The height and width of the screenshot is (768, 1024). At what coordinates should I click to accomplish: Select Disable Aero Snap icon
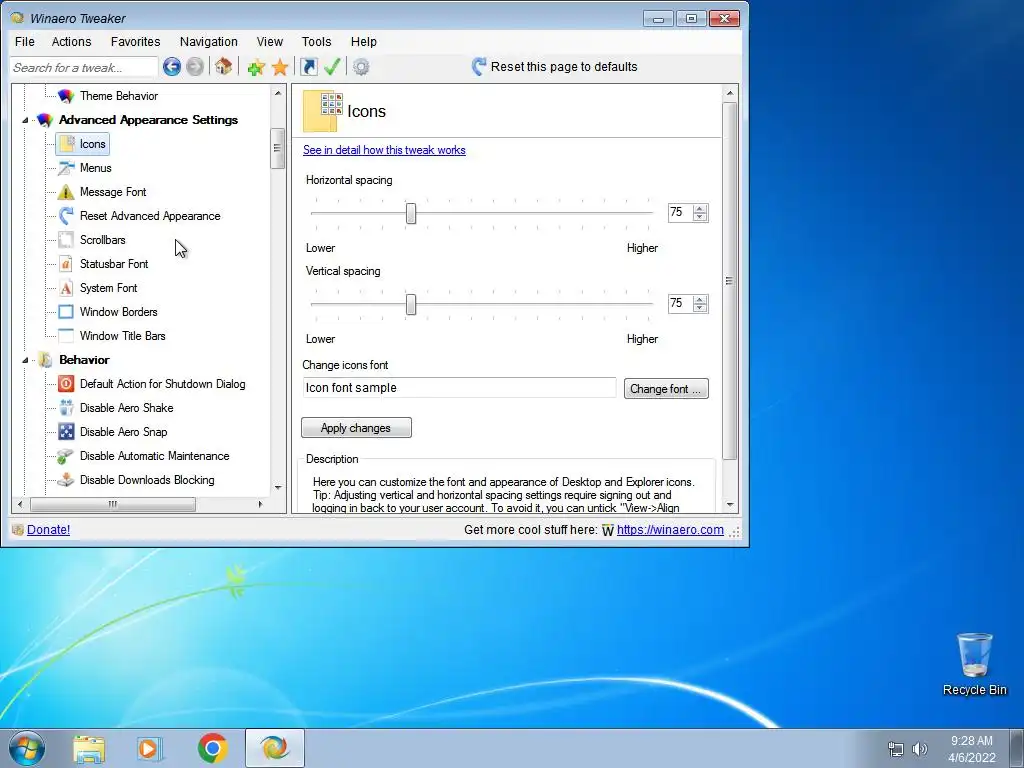(66, 432)
